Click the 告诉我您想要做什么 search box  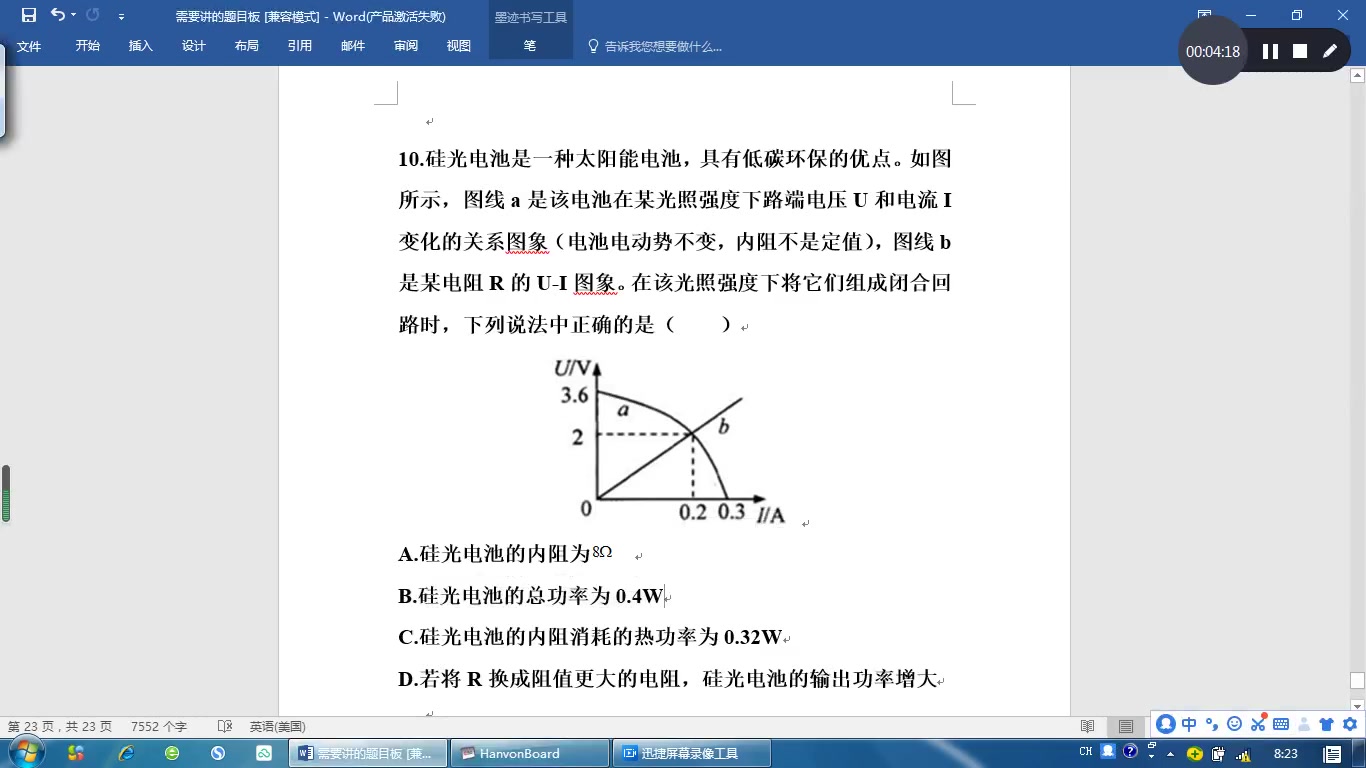[x=660, y=46]
